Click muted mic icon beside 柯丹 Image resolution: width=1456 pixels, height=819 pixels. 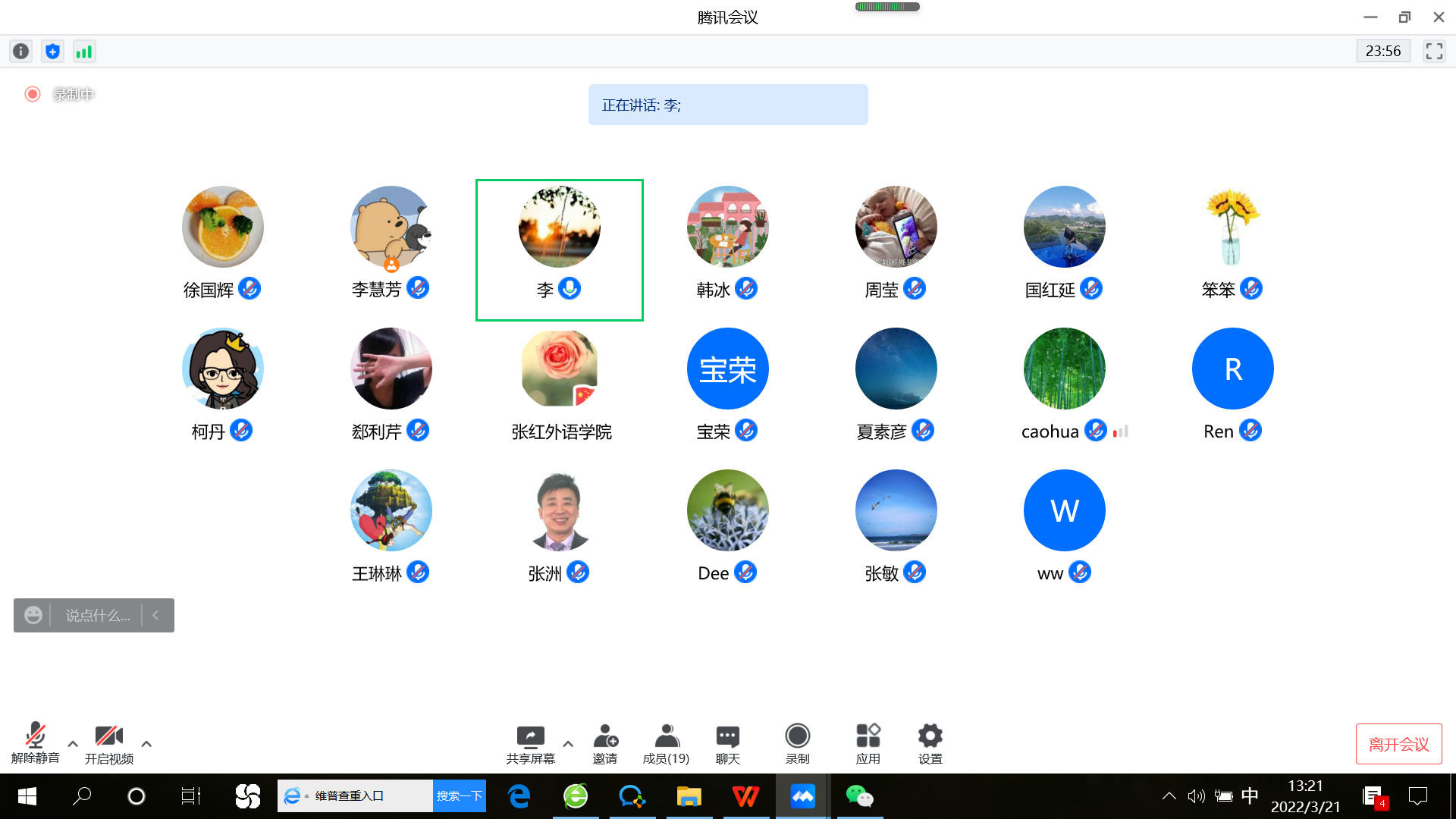pyautogui.click(x=241, y=430)
